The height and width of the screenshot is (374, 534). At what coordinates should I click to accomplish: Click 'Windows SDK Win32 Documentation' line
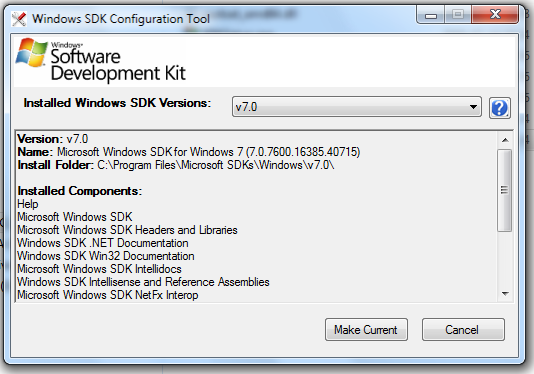pos(106,256)
